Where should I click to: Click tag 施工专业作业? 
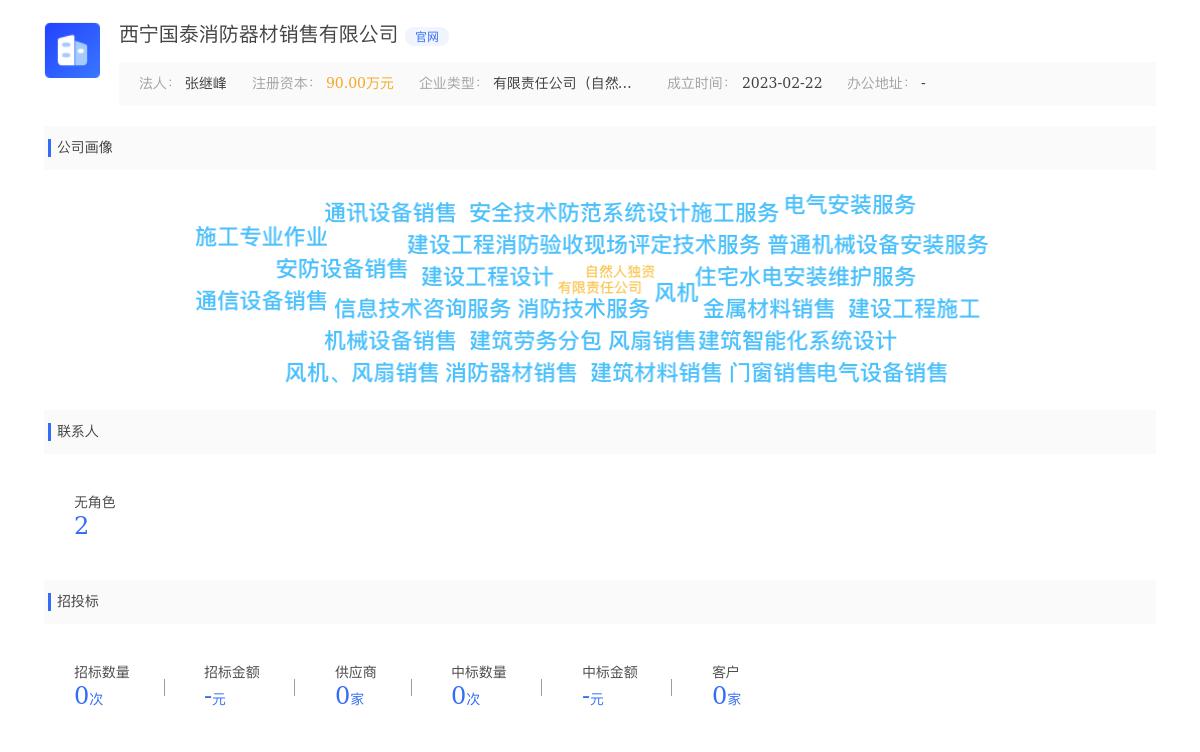click(261, 237)
